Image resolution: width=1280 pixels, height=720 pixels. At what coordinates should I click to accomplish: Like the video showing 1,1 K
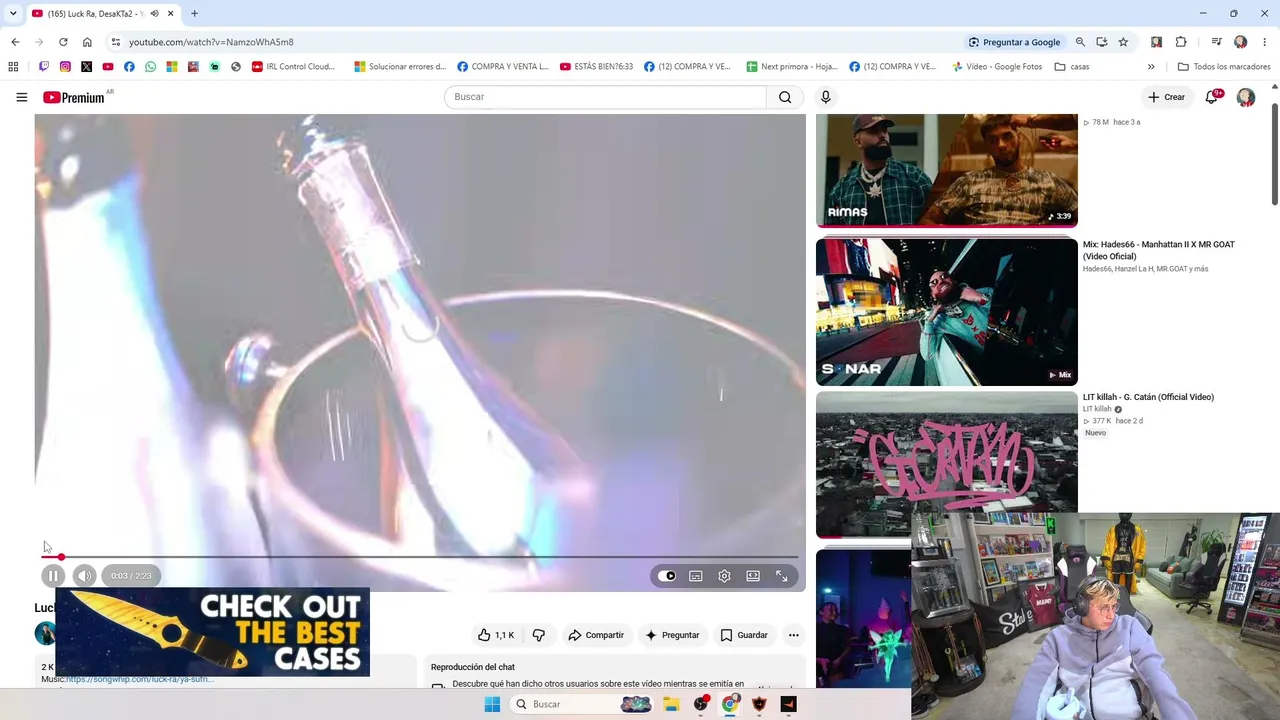click(x=496, y=635)
